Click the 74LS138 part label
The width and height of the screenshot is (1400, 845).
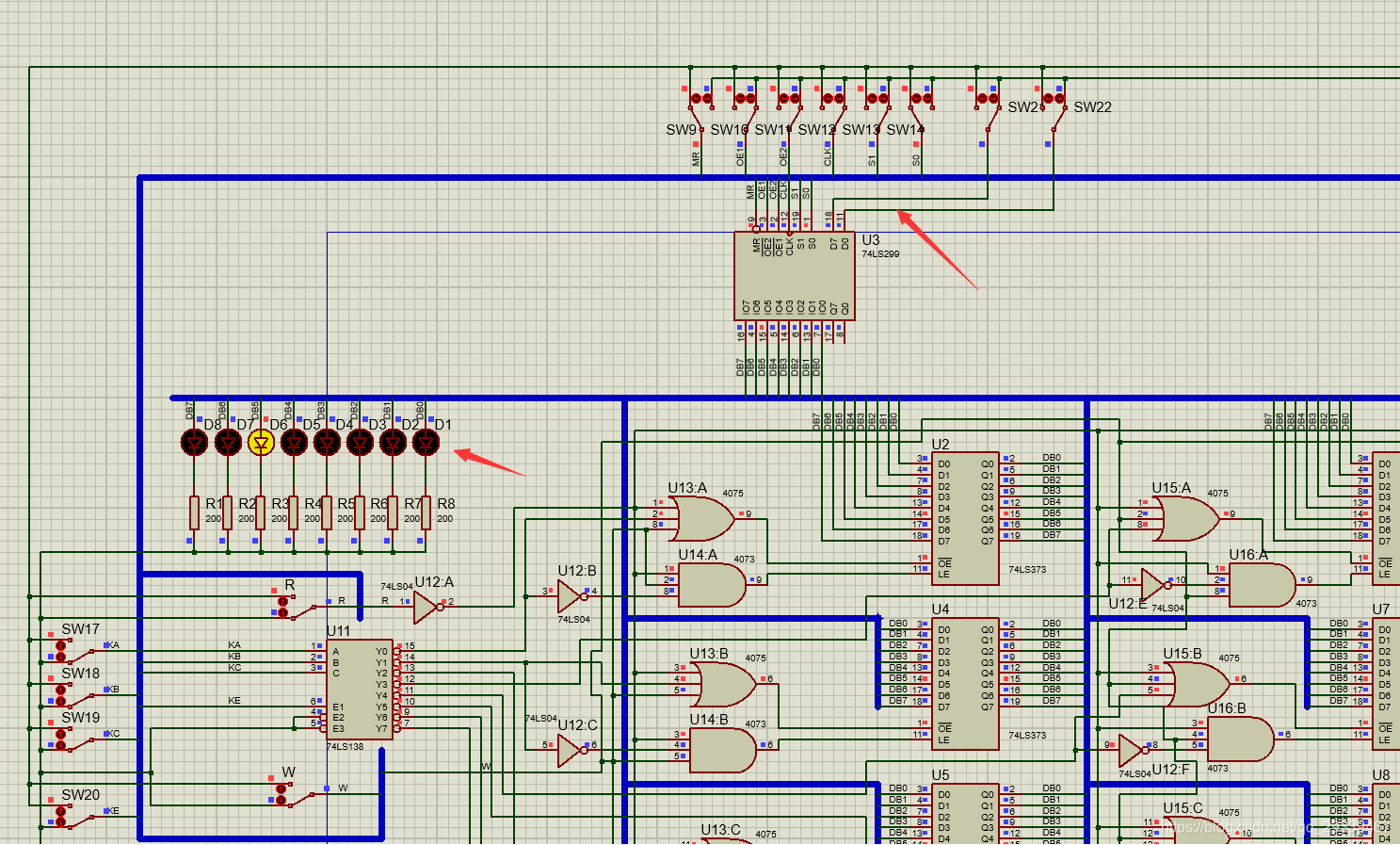(x=346, y=747)
